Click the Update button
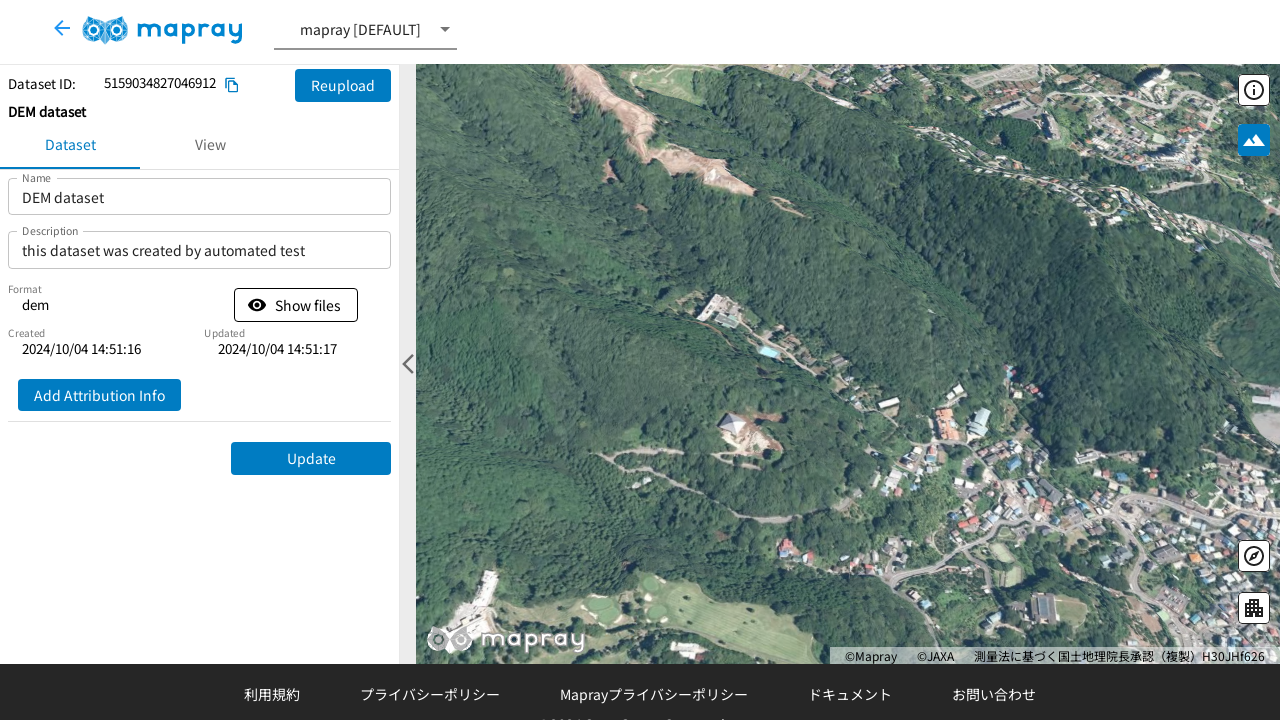1280x720 pixels. click(x=311, y=459)
